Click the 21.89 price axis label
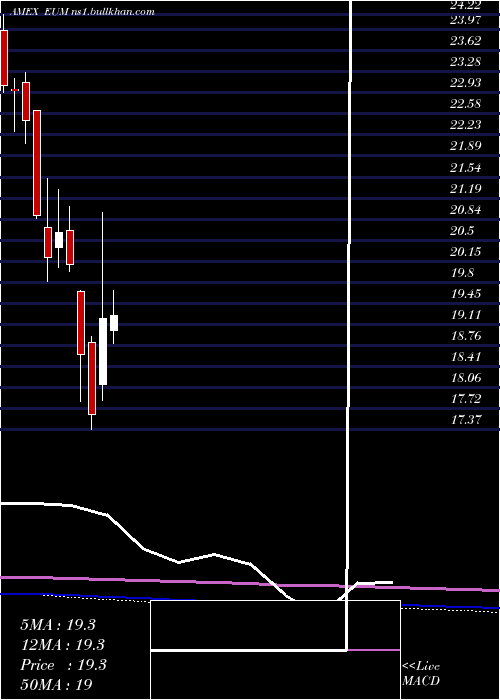500x700 pixels. coord(465,146)
